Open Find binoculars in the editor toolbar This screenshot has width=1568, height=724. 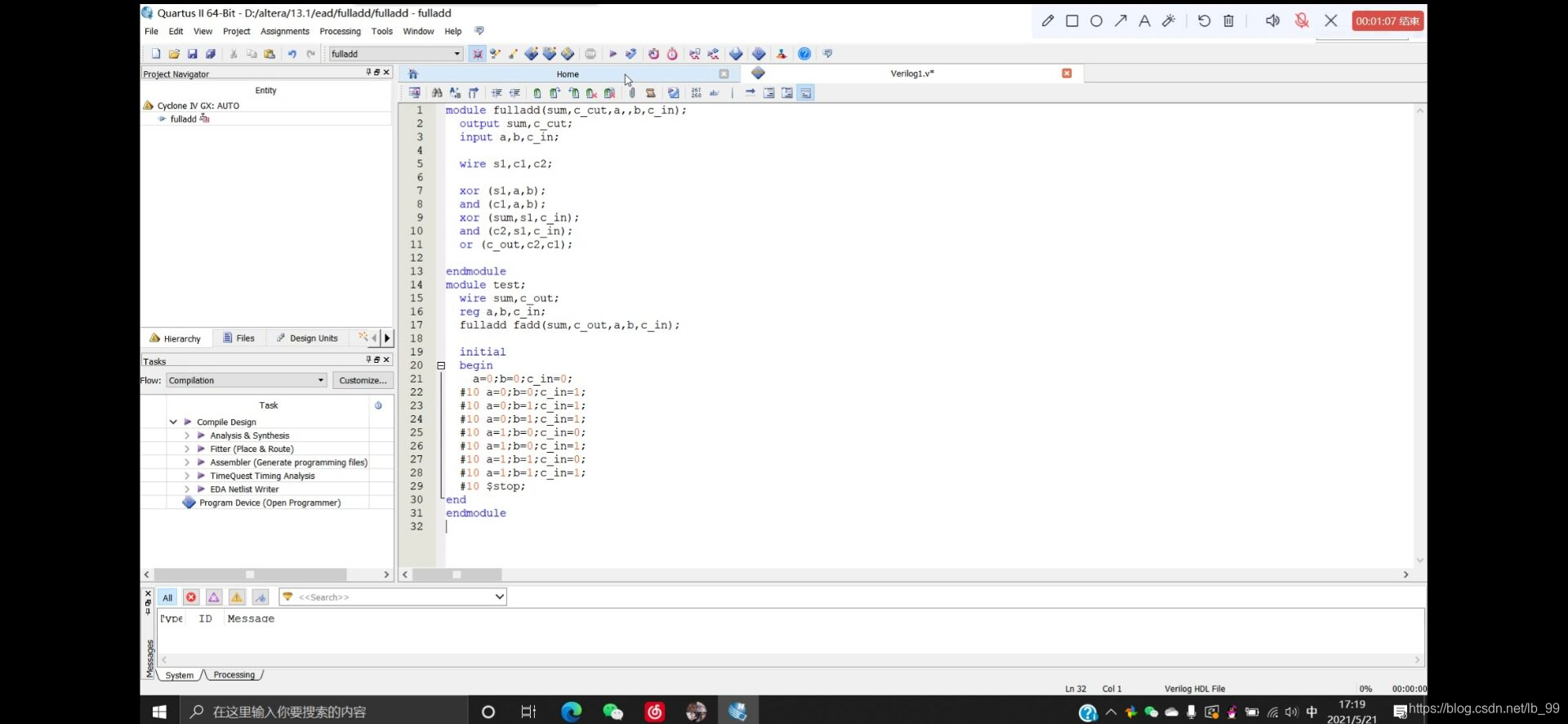pos(437,93)
